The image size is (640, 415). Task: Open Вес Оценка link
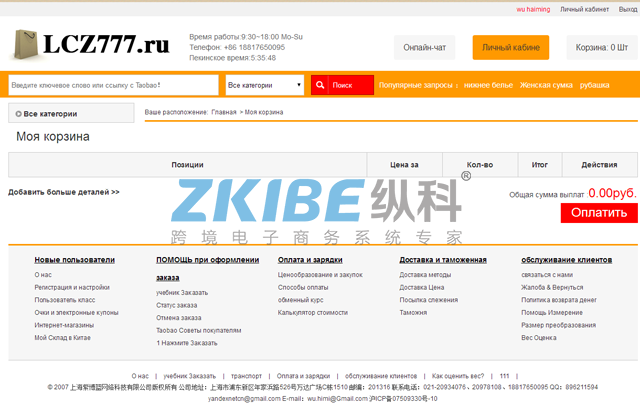pos(539,338)
